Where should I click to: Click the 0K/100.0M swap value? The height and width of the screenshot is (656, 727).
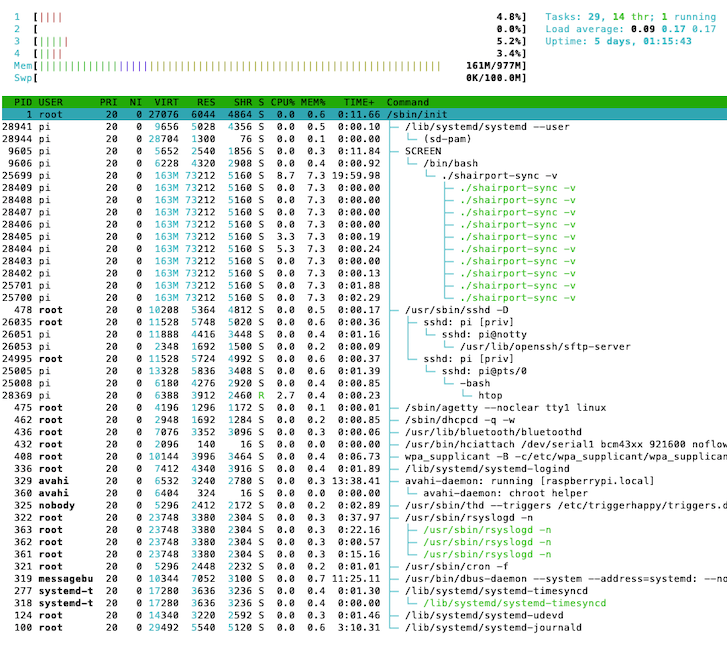493,78
